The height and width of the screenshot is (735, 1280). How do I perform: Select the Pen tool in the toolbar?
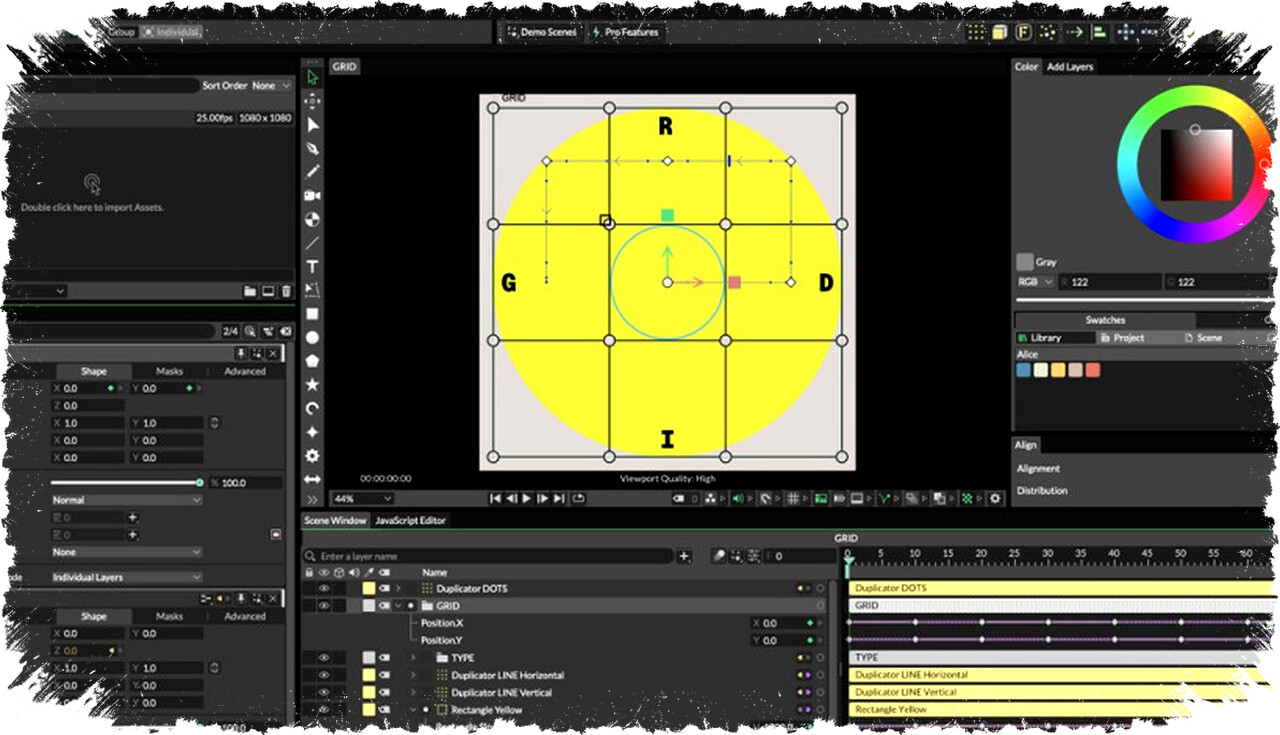coord(312,148)
